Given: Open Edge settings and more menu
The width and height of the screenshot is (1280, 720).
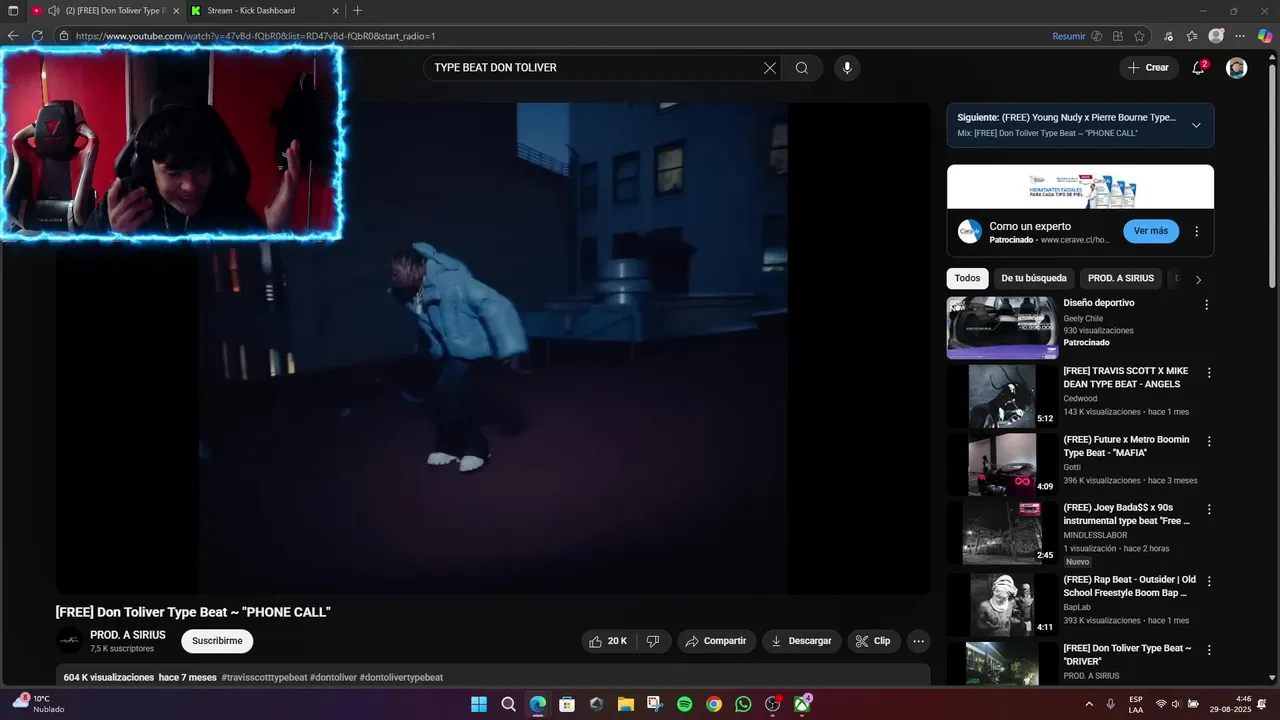Looking at the screenshot, I should tap(1240, 36).
